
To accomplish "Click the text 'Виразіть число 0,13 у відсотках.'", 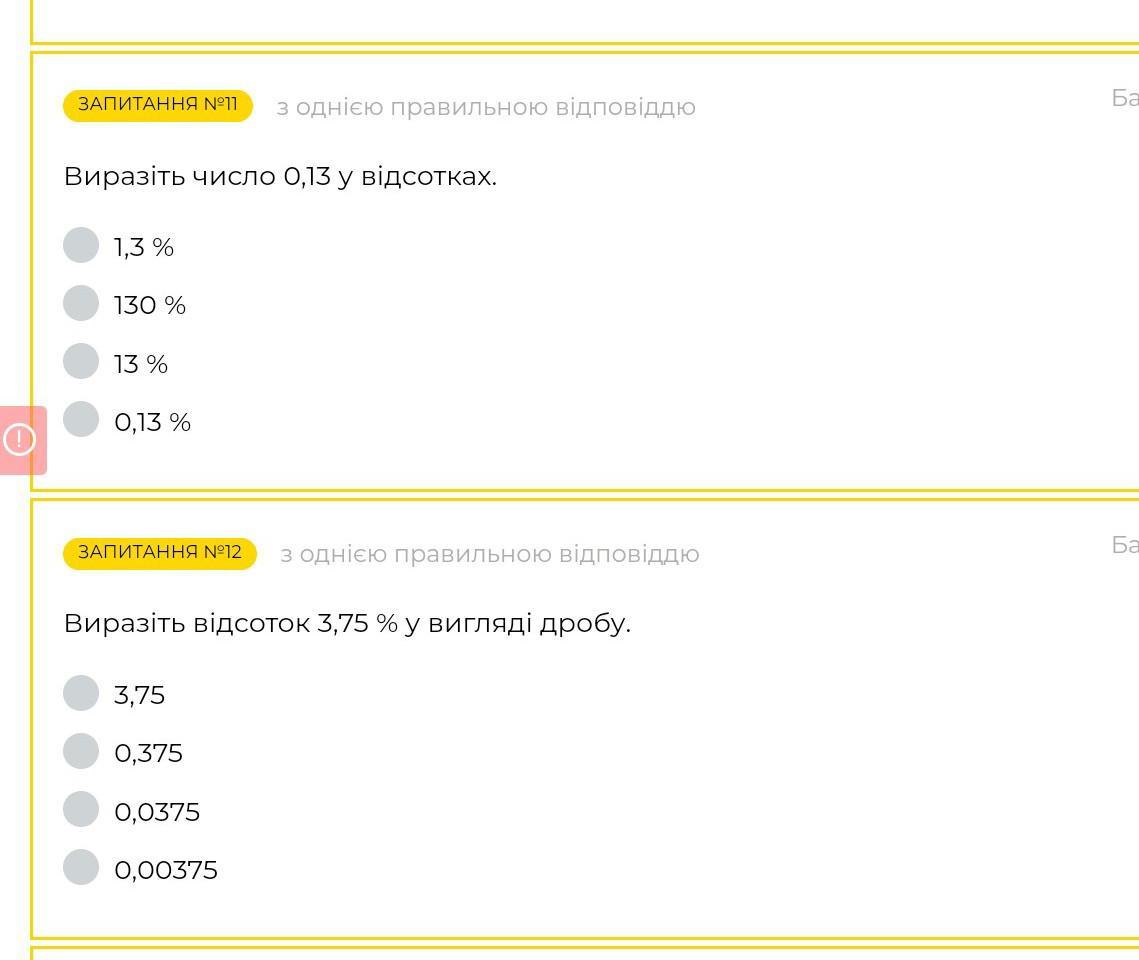I will pyautogui.click(x=280, y=177).
